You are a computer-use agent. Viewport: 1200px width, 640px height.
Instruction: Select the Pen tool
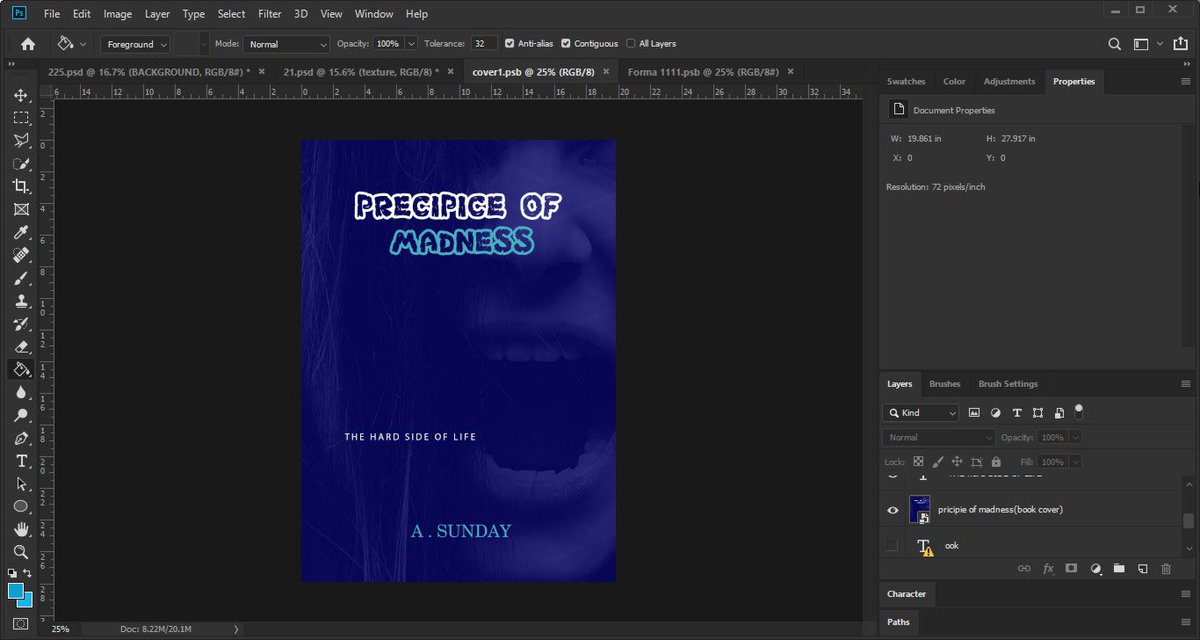pos(21,439)
